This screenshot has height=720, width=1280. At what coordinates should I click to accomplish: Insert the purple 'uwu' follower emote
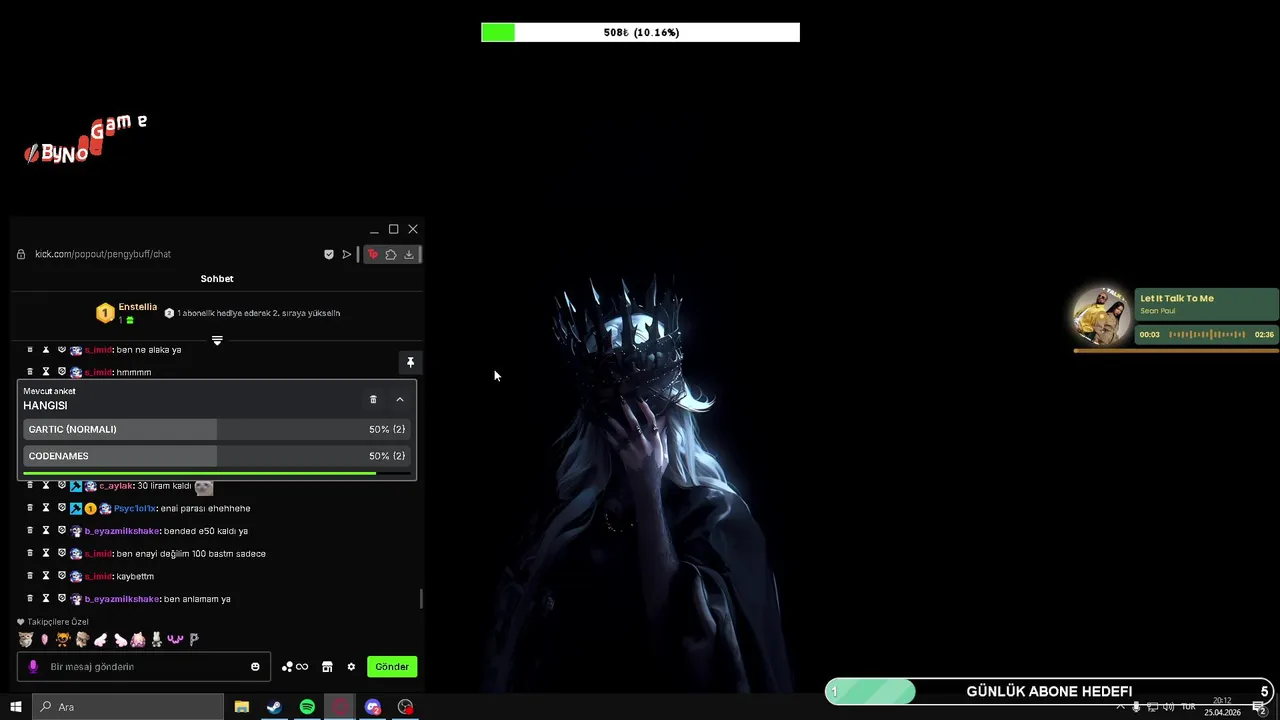[175, 639]
